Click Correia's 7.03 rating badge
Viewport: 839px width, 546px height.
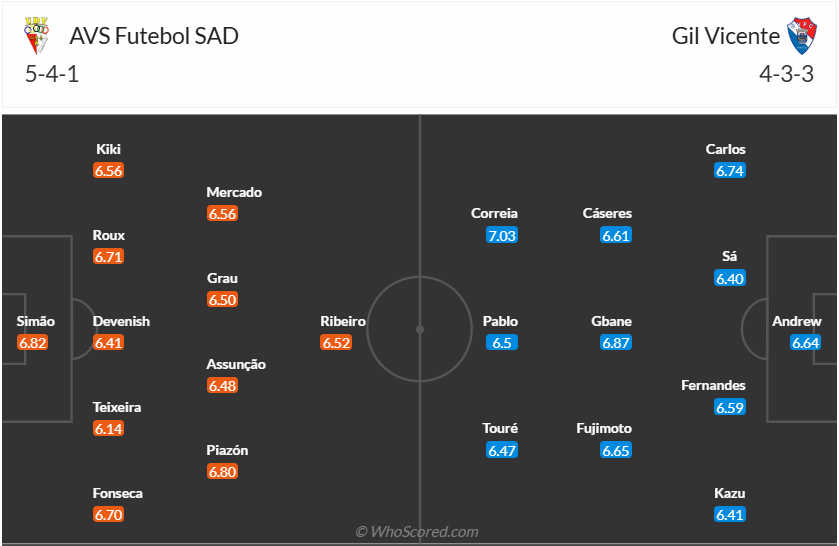coord(502,235)
